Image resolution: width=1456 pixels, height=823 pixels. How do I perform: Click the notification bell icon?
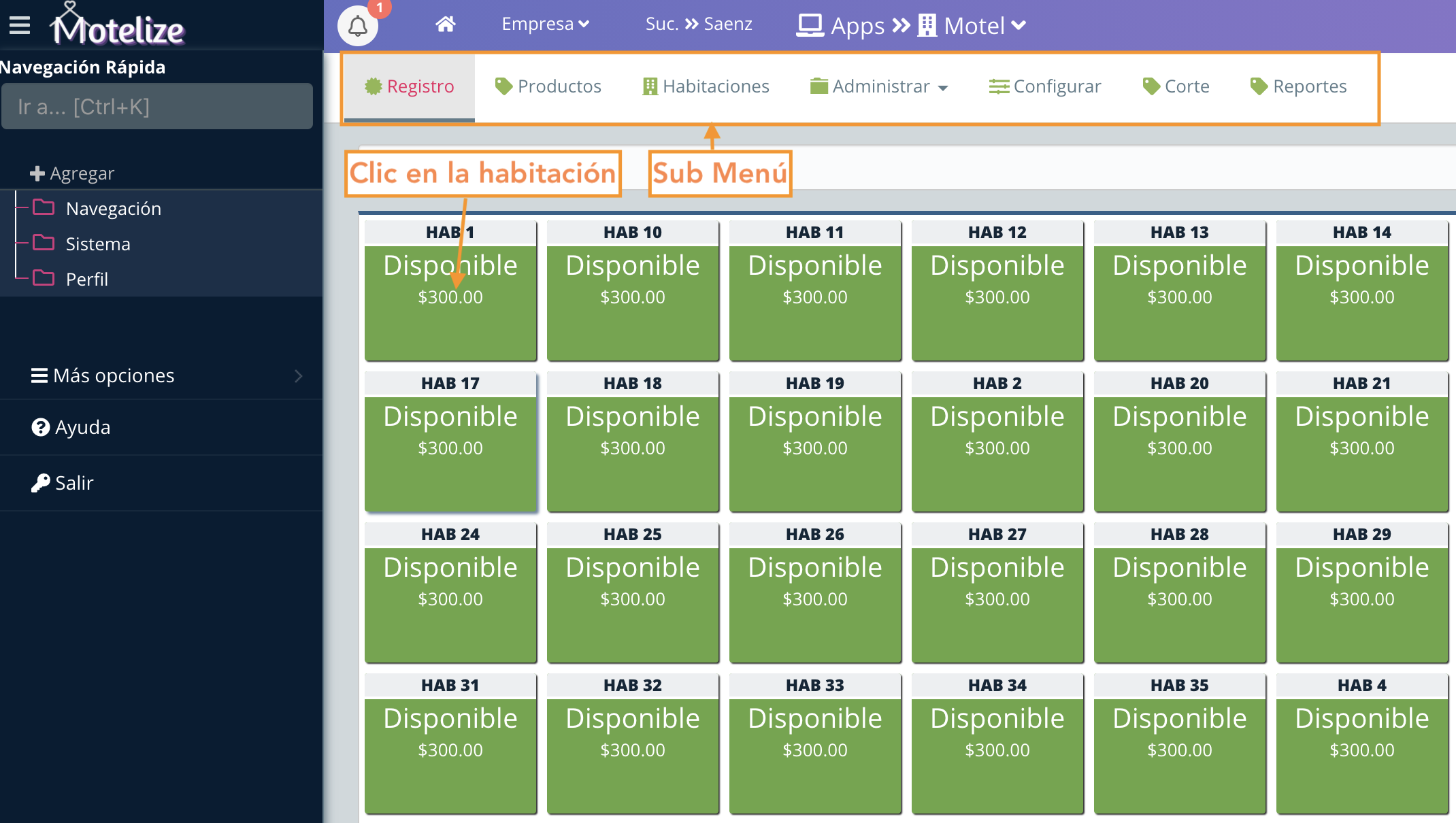pyautogui.click(x=358, y=27)
